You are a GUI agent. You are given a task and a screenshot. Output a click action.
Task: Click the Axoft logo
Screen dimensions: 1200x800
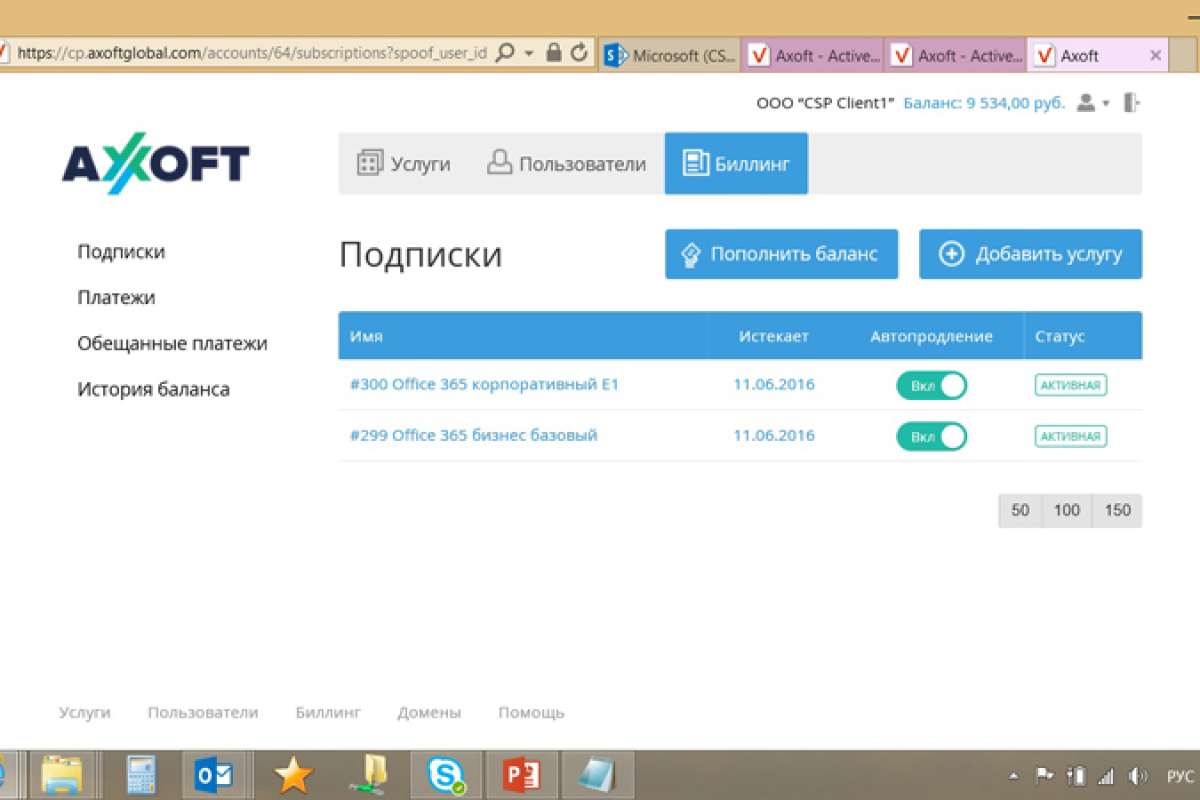point(156,161)
